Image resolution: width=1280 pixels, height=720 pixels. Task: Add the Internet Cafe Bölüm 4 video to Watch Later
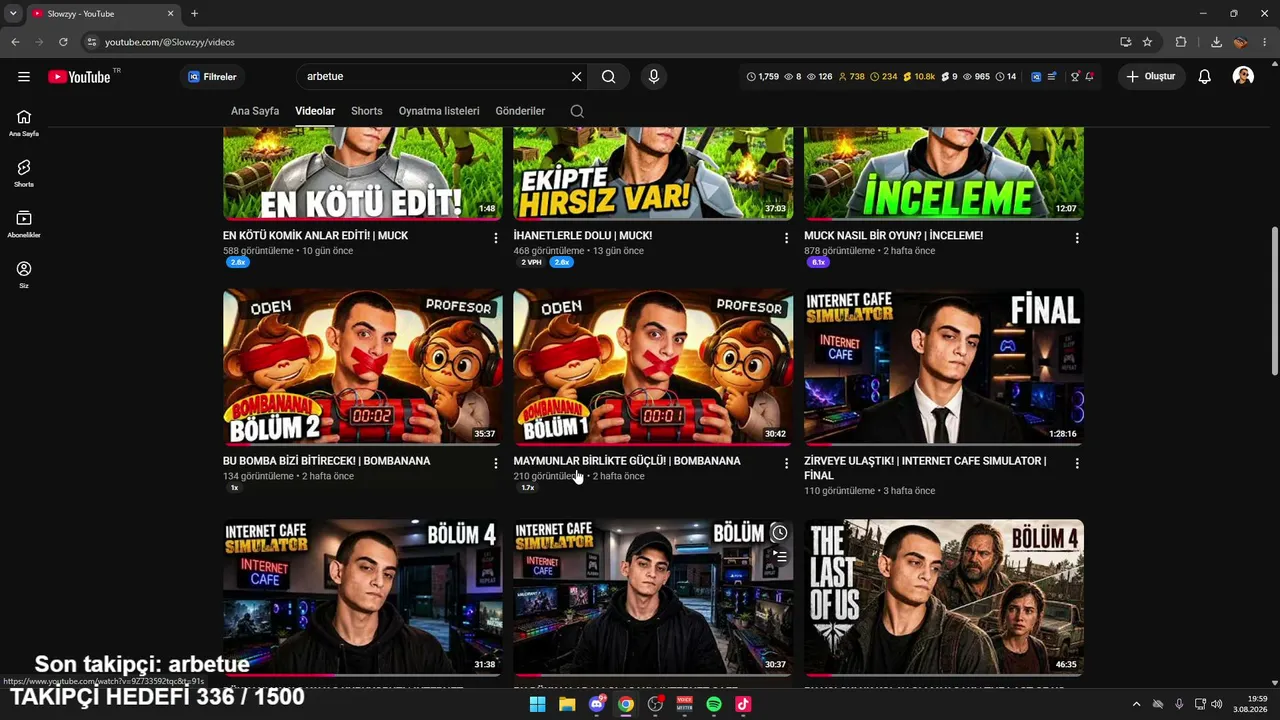tap(779, 534)
